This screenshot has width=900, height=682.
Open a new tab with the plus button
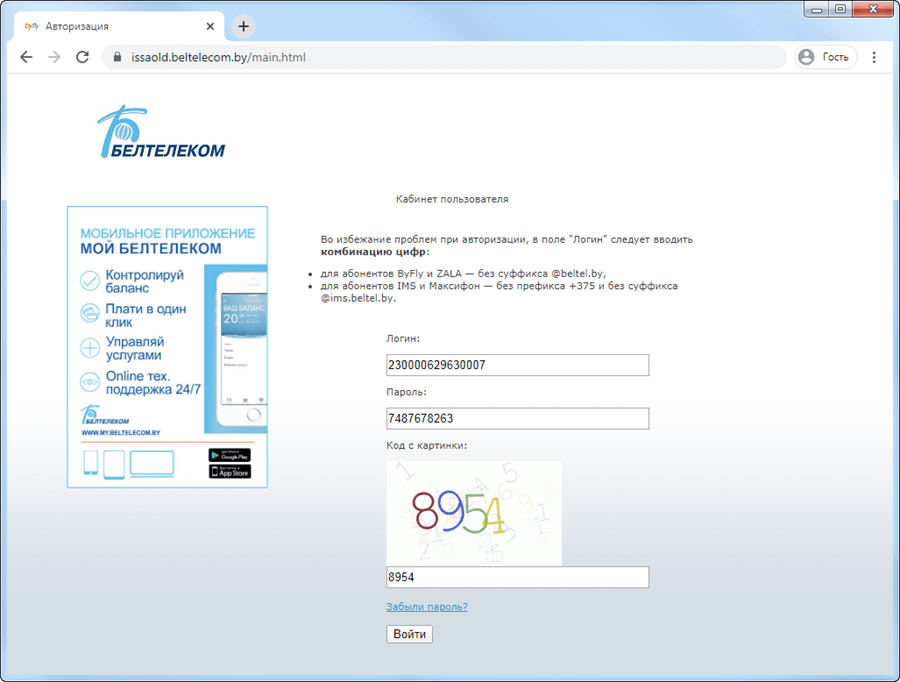[x=243, y=26]
